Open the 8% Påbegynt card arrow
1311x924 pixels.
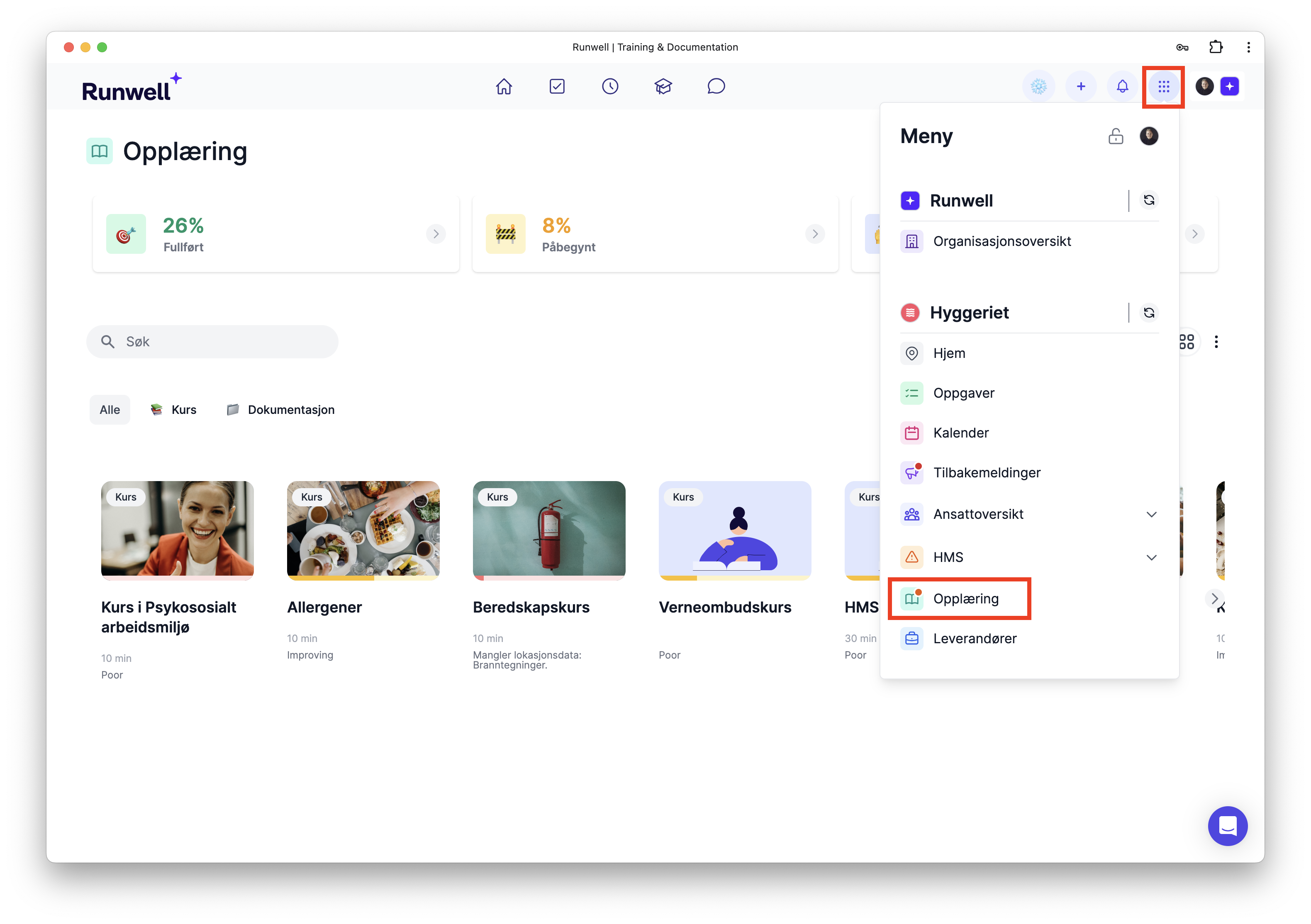tap(815, 234)
